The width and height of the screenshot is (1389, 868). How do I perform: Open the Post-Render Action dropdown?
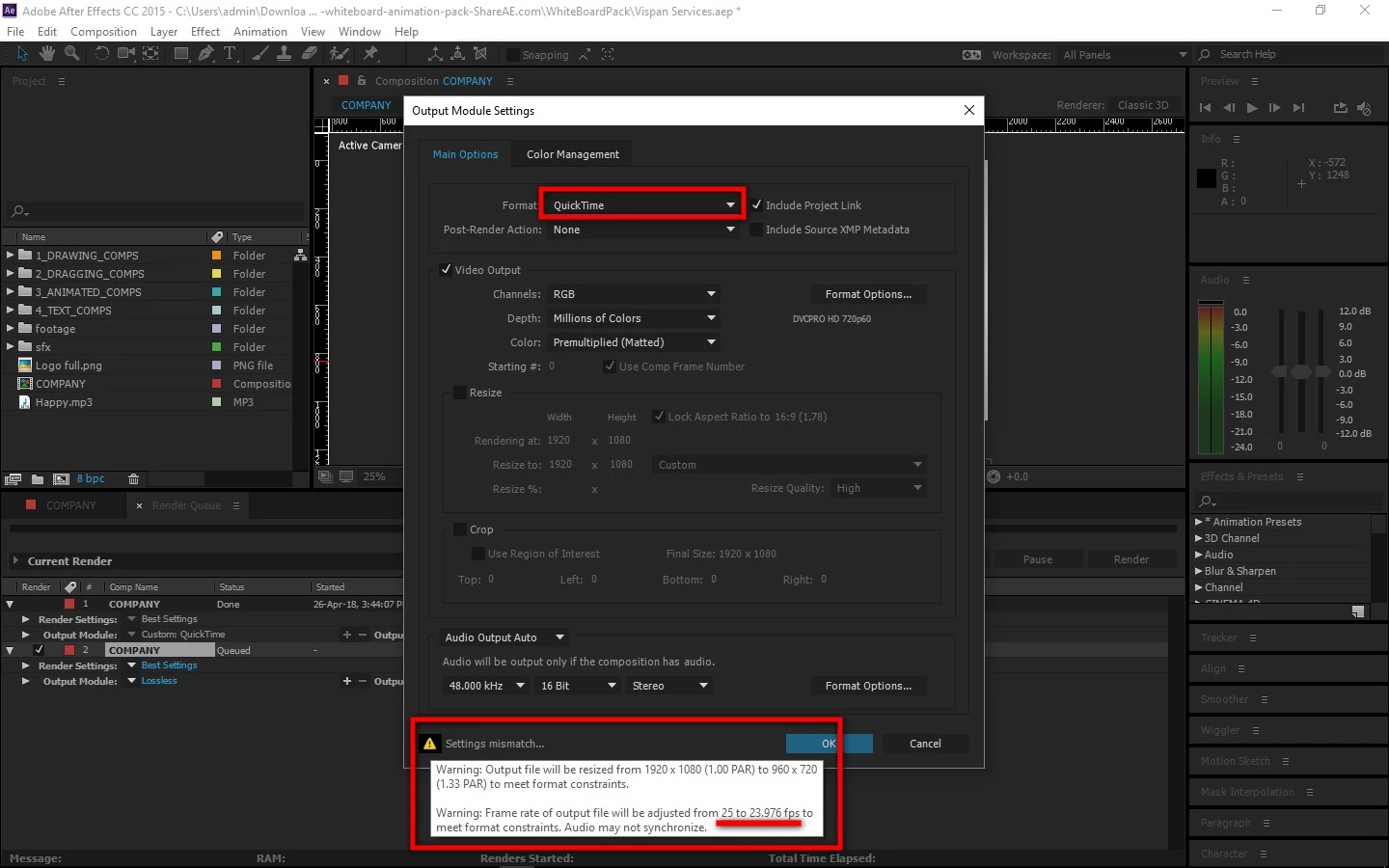pos(643,230)
